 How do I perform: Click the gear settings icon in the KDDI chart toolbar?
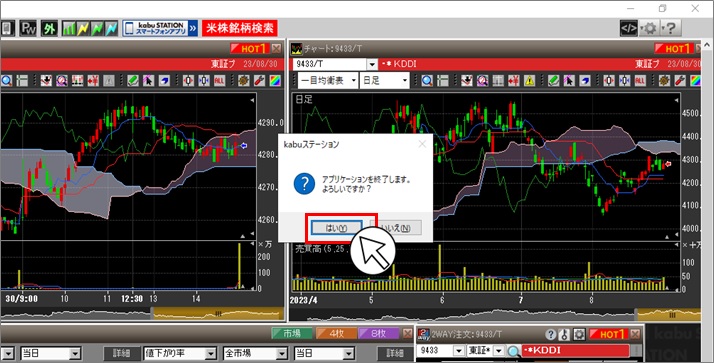(x=664, y=81)
